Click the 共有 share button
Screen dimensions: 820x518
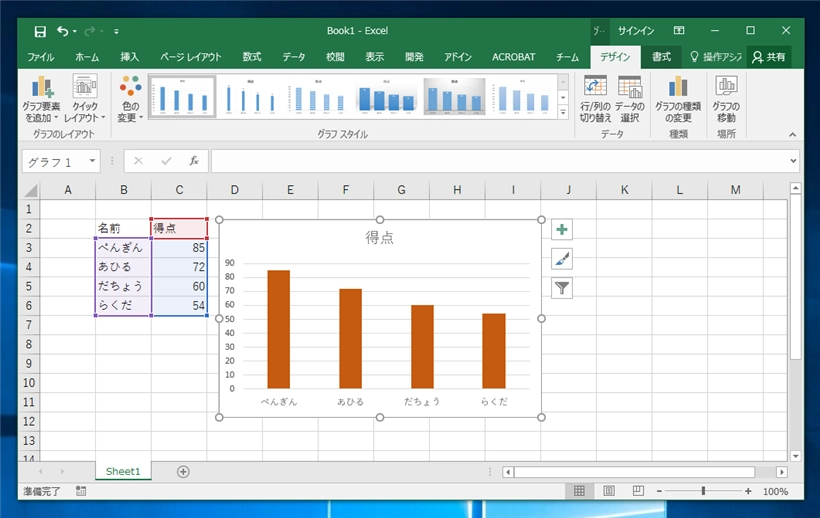click(769, 57)
